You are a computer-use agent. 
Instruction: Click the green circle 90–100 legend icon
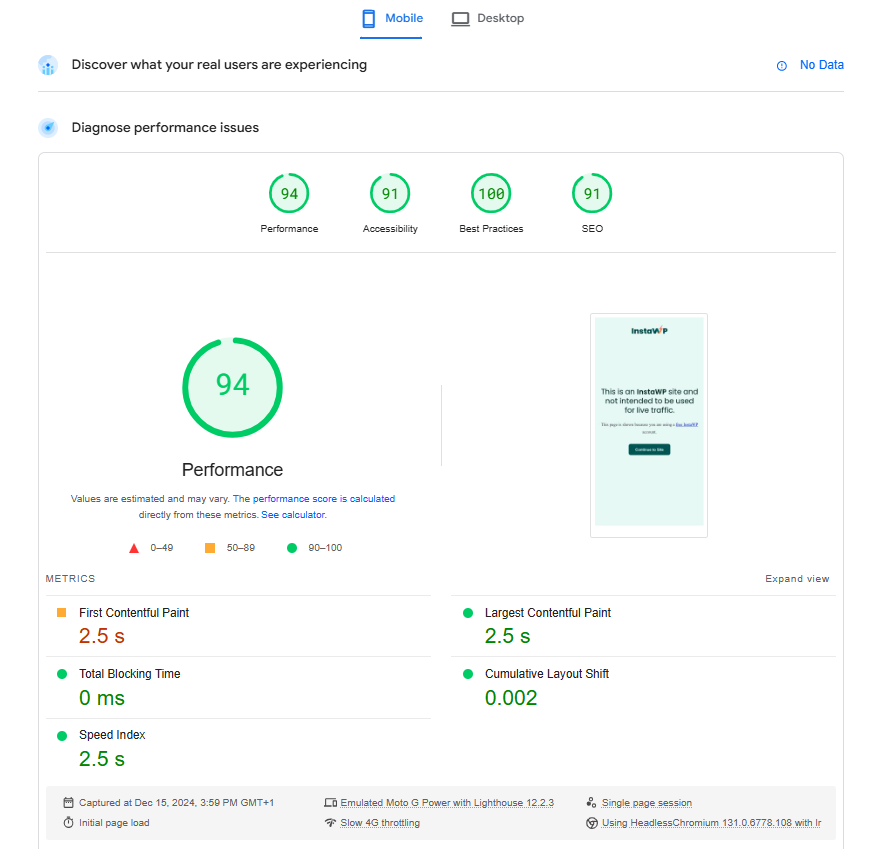point(292,548)
